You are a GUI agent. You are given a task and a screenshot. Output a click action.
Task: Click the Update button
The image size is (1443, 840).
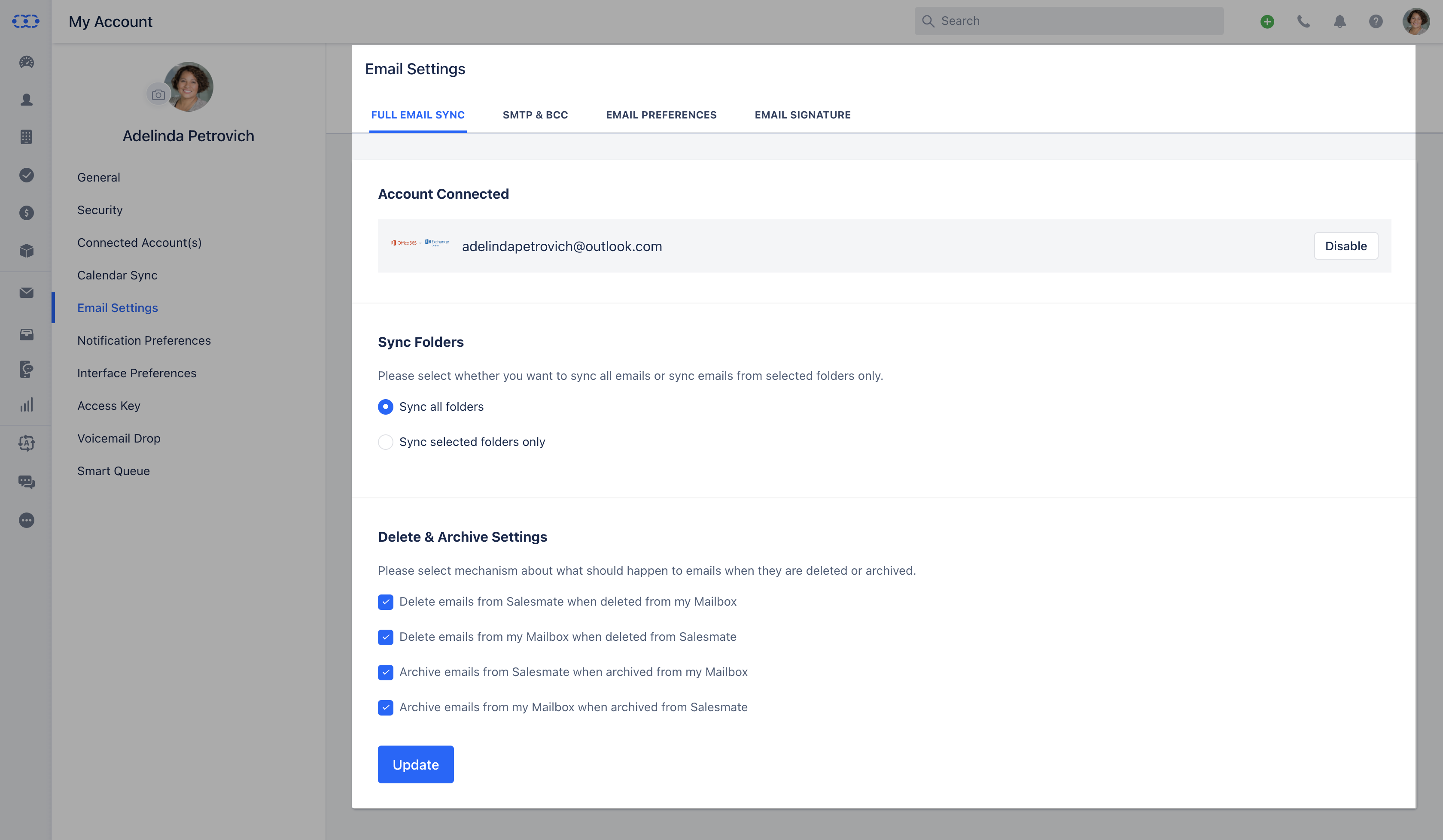[415, 764]
